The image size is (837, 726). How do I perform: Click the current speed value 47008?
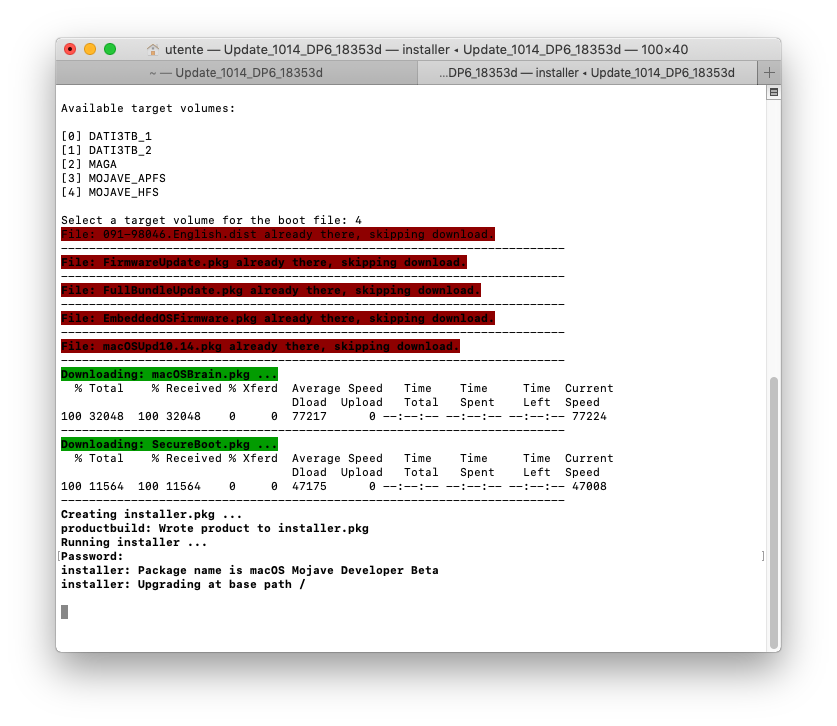coord(589,486)
